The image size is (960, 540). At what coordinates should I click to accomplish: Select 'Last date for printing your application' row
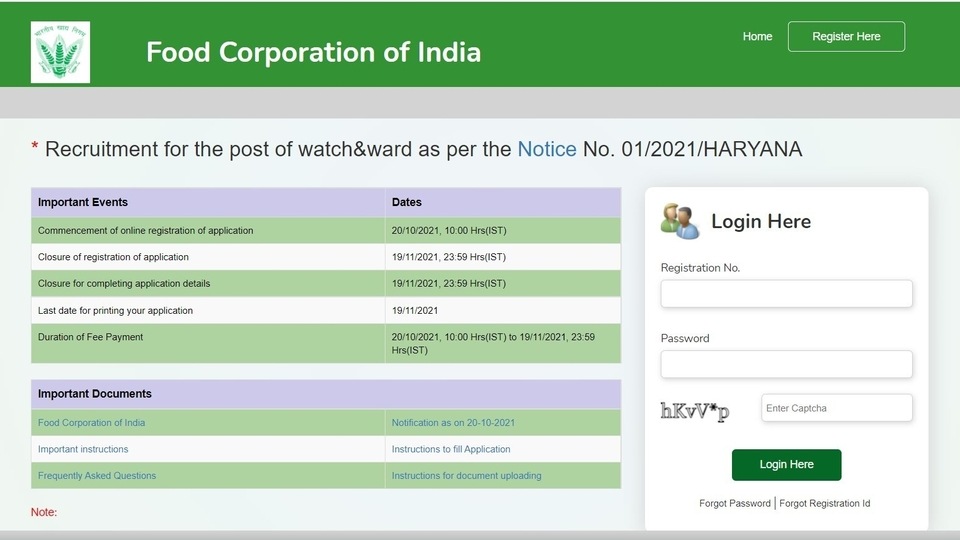click(x=326, y=310)
